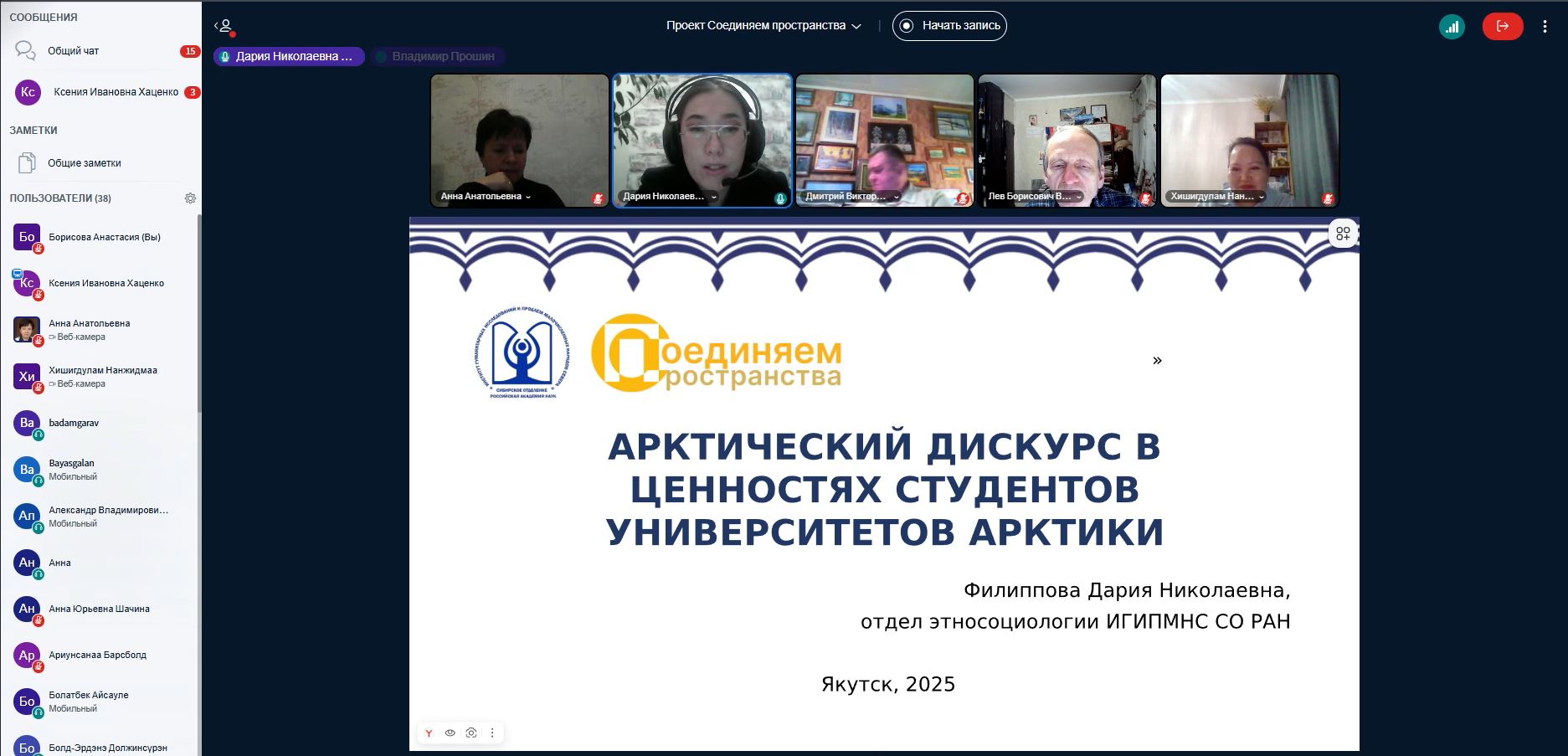Image resolution: width=1568 pixels, height=756 pixels.
Task: Select Лев Борисович webcam thumbnail
Action: pos(1067,140)
